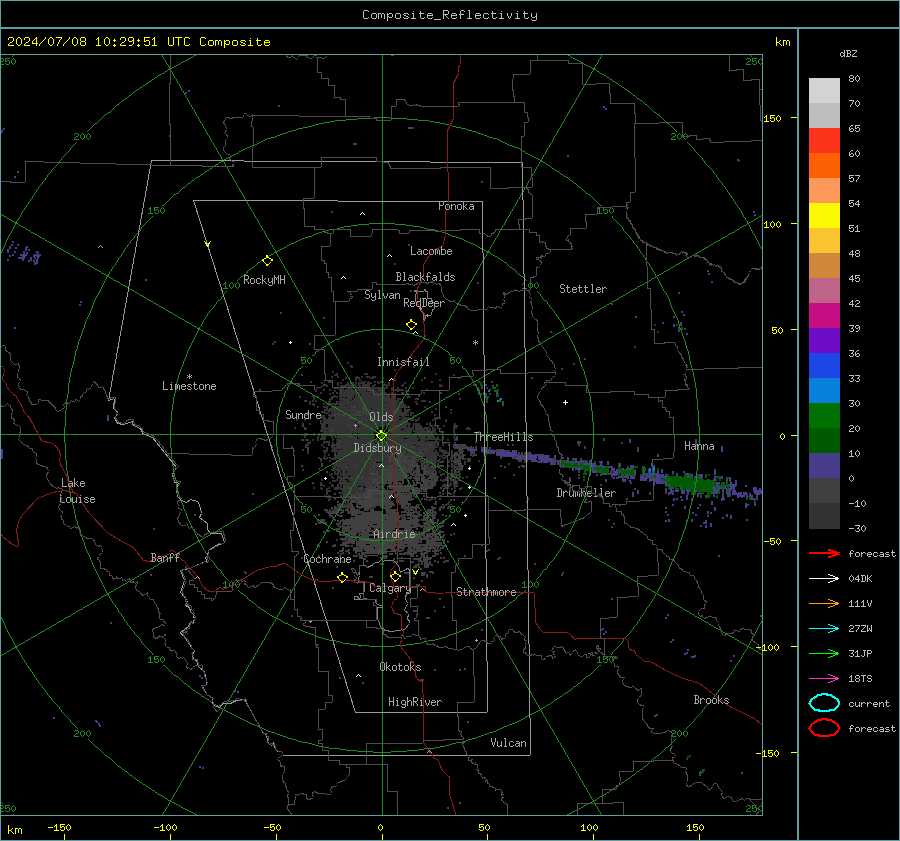Screen dimensions: 900x841
Task: Click the Hanna city label
Action: (699, 446)
